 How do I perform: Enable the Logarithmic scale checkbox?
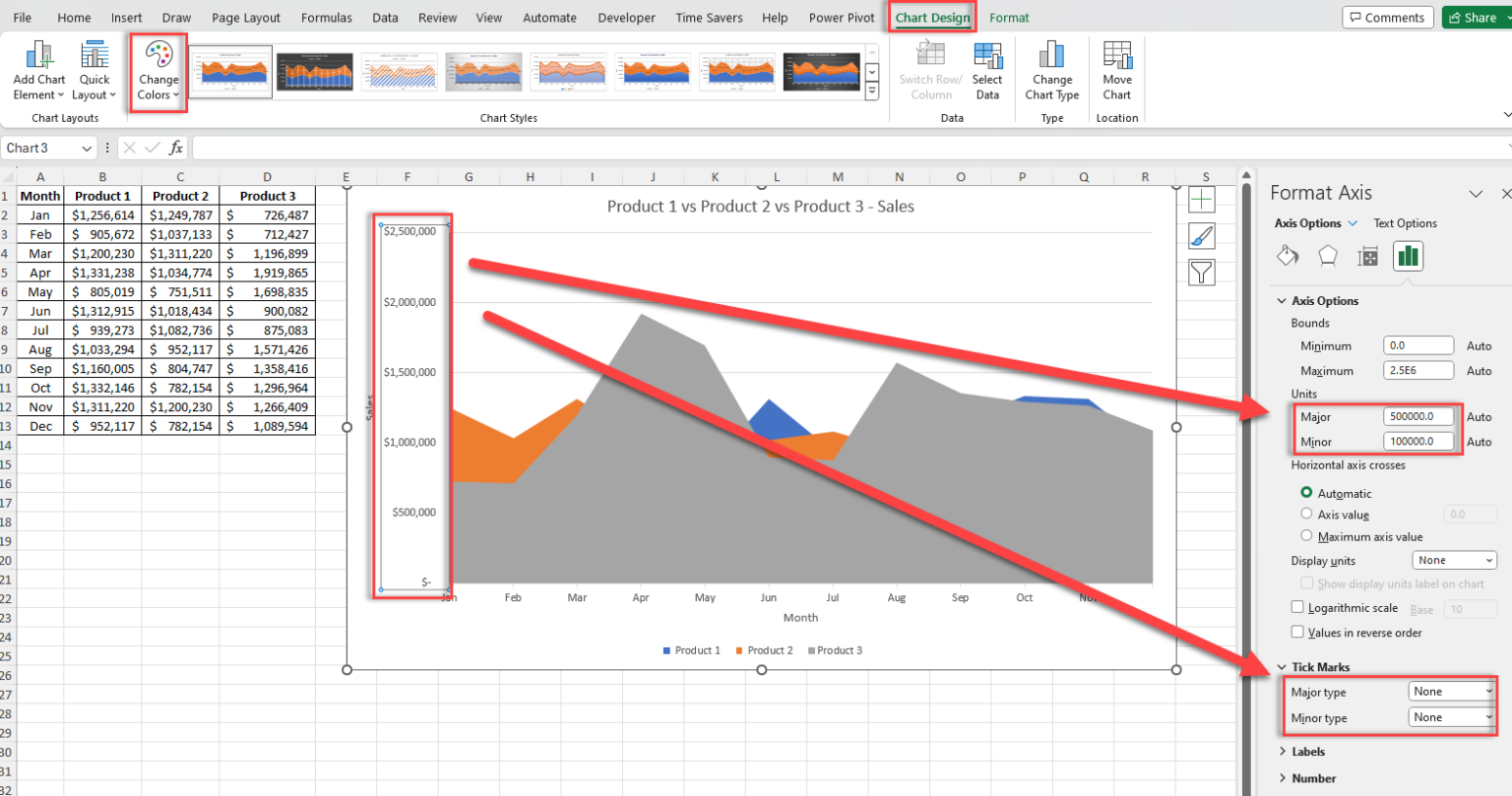[1297, 607]
